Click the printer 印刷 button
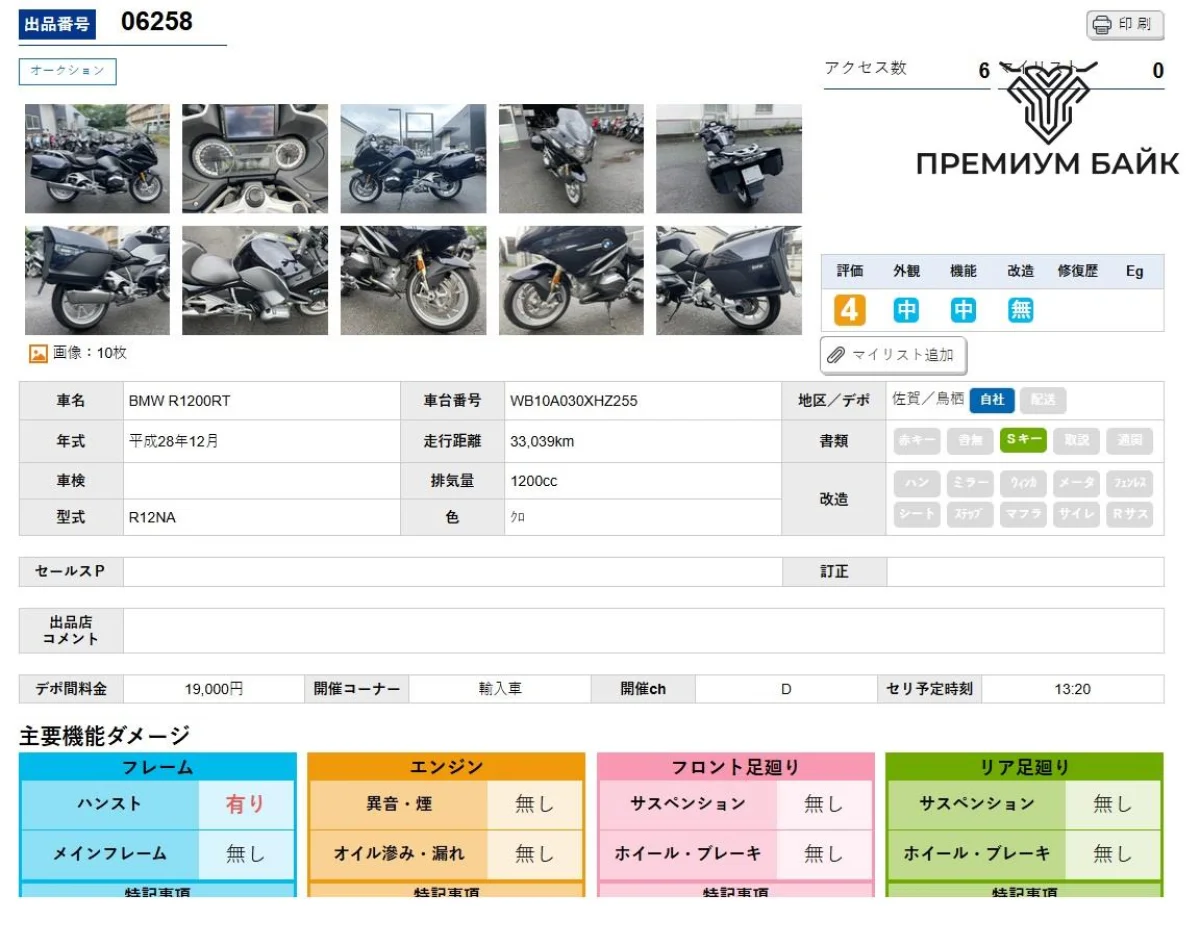This screenshot has width=1200, height=946. [x=1125, y=25]
